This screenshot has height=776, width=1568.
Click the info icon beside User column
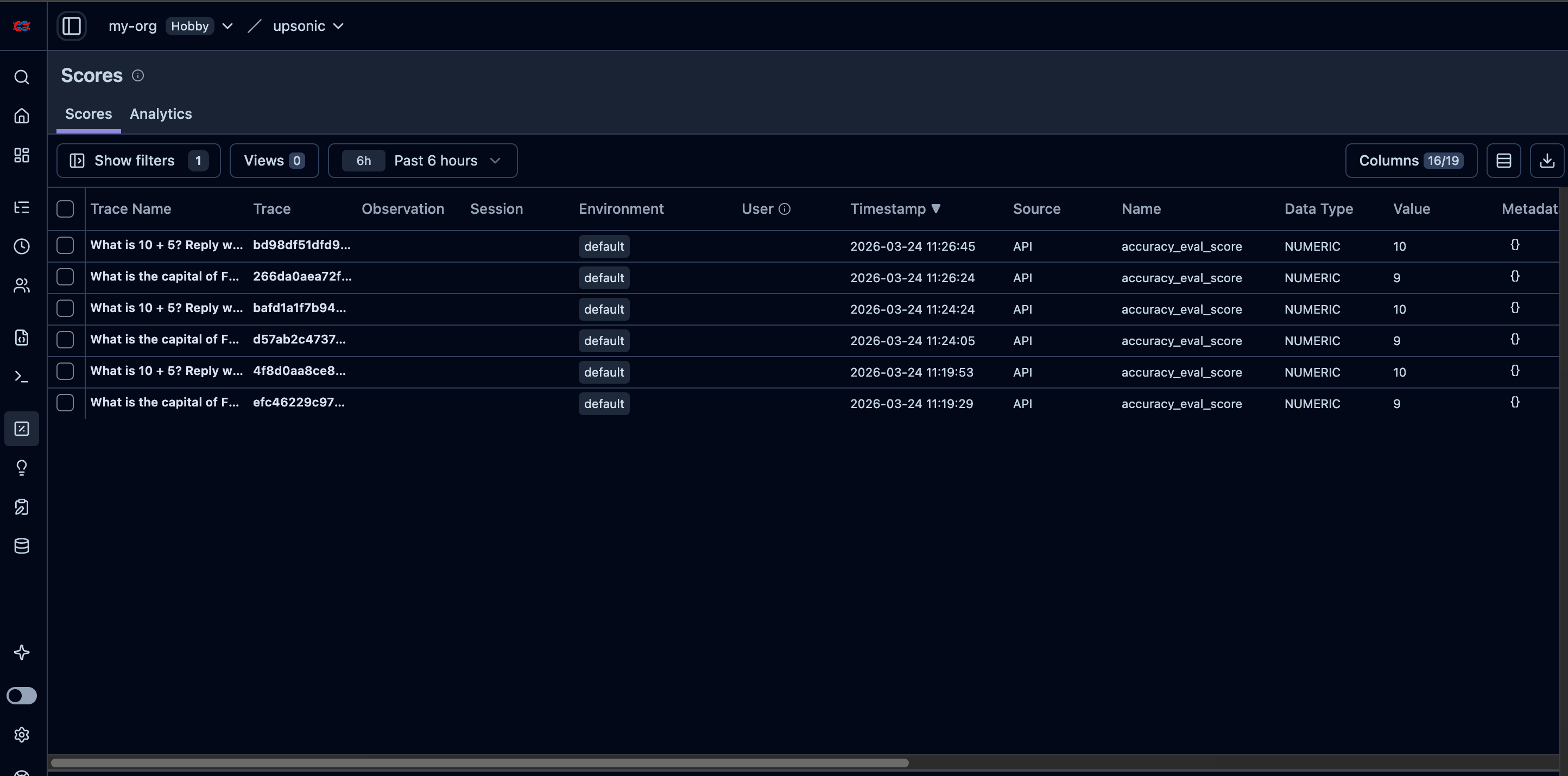pos(785,209)
